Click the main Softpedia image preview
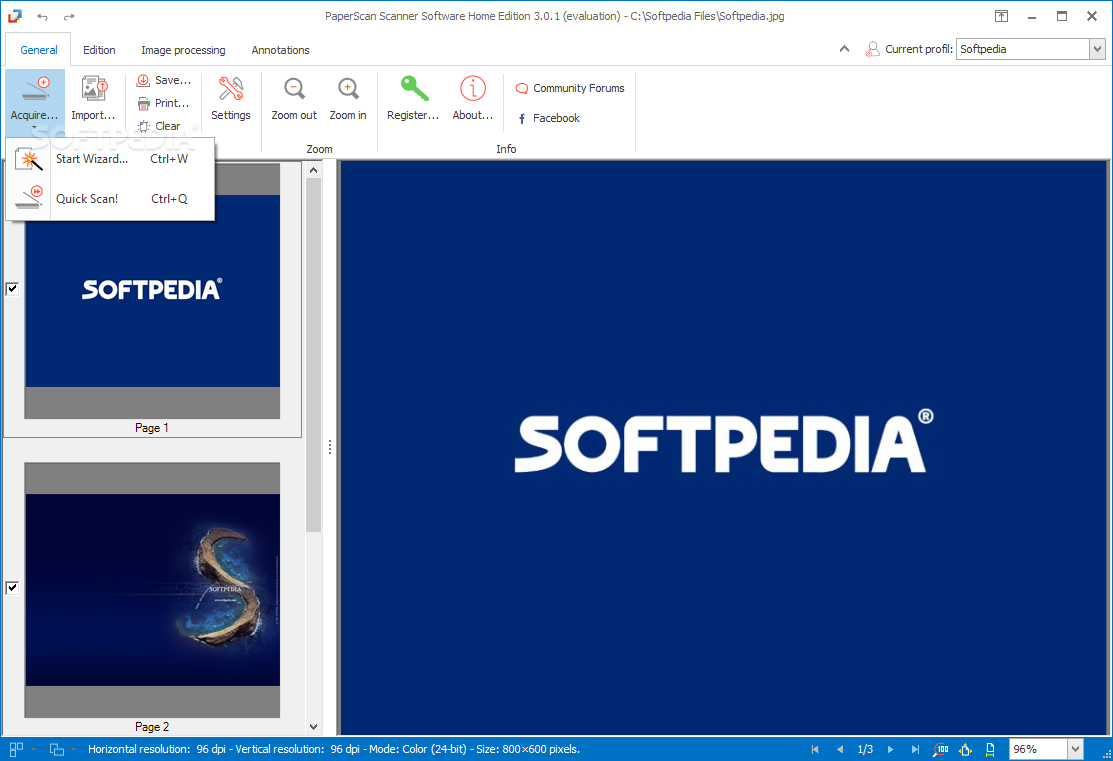 (724, 447)
